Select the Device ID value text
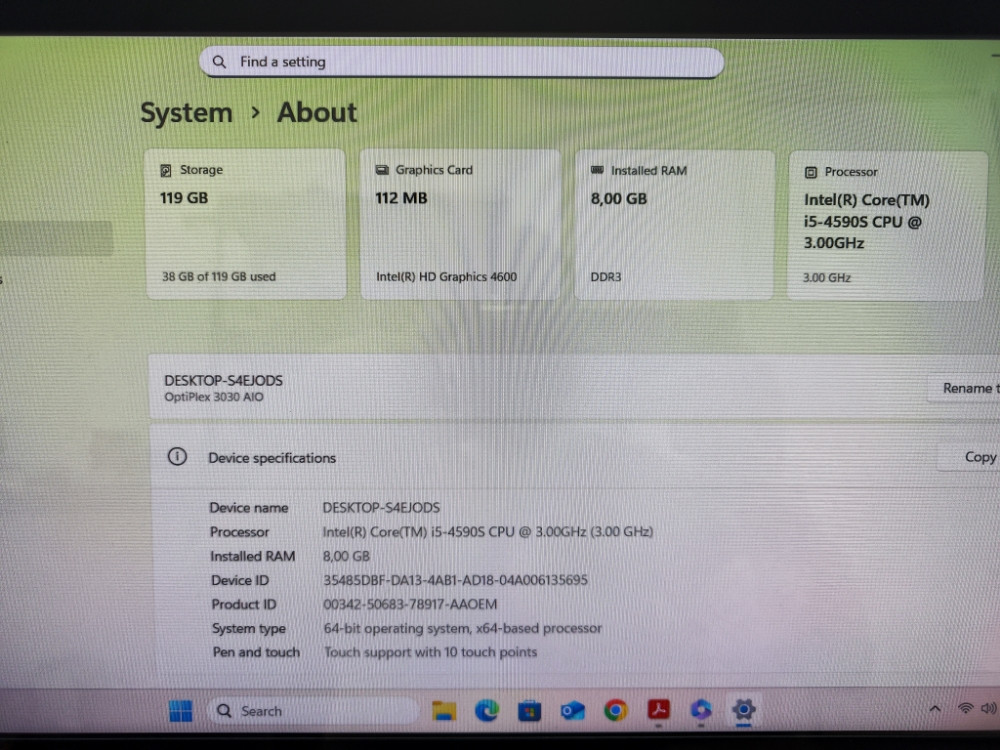 point(455,580)
